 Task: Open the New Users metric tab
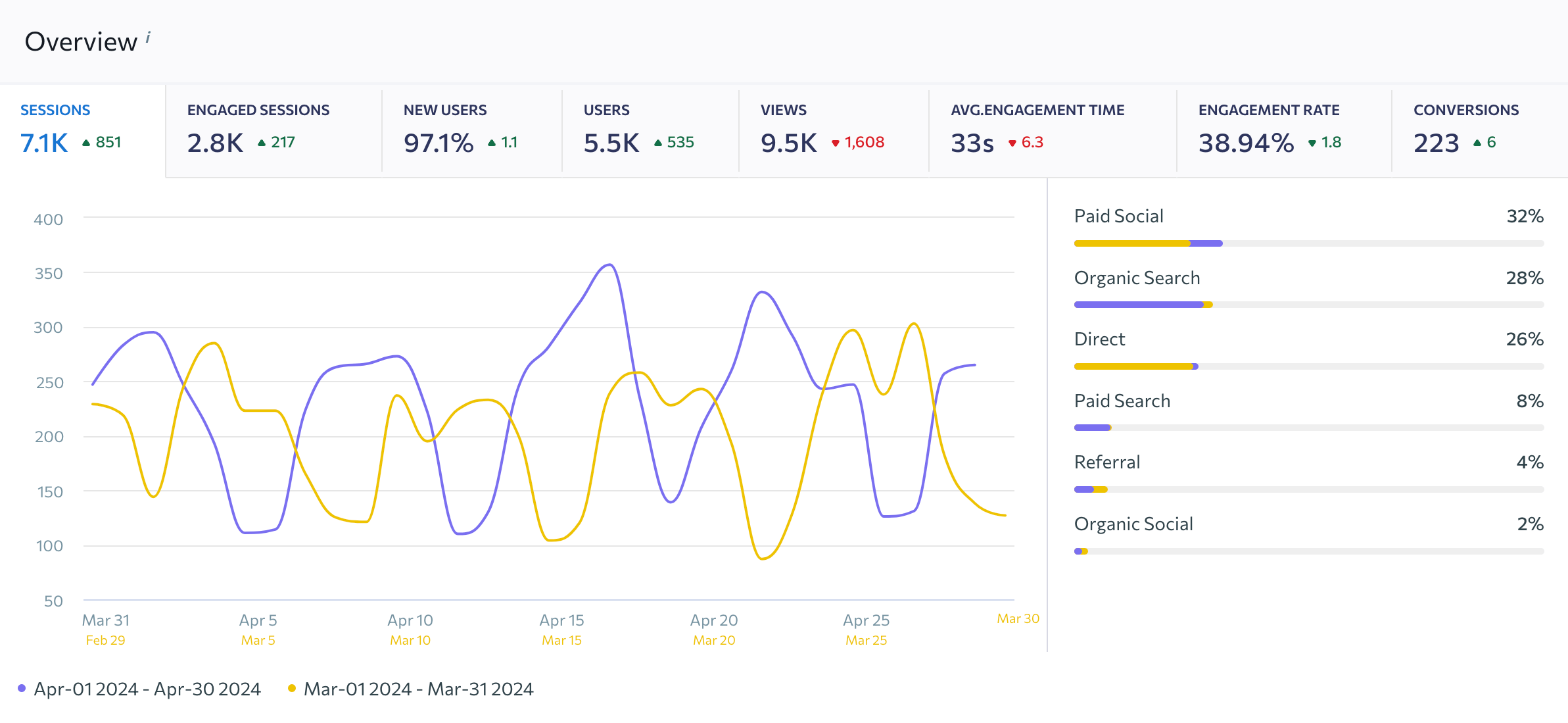pyautogui.click(x=471, y=131)
